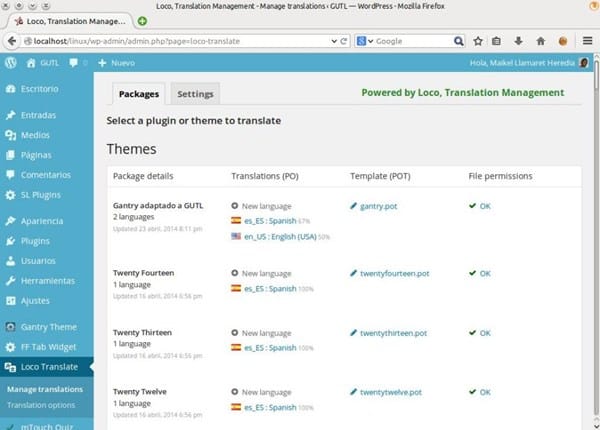This screenshot has height=430, width=600.
Task: Click the browser back arrow button
Action: [x=13, y=41]
